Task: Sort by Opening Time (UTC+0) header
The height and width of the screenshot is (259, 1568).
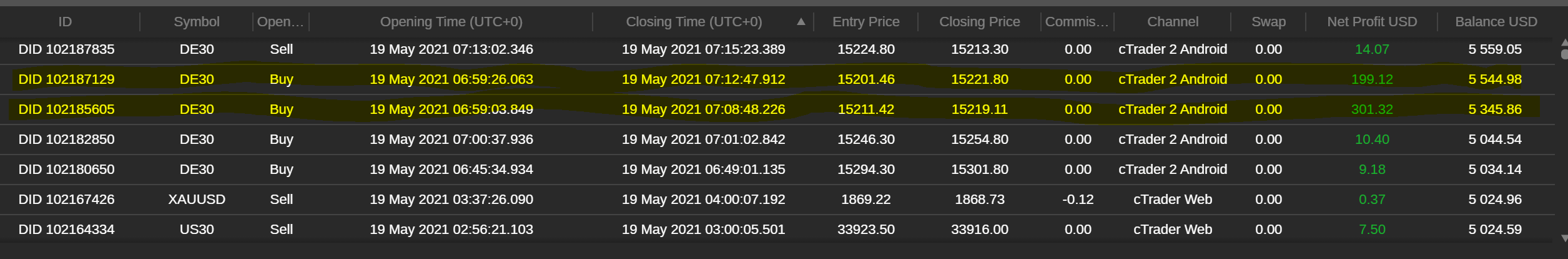Action: pos(451,22)
